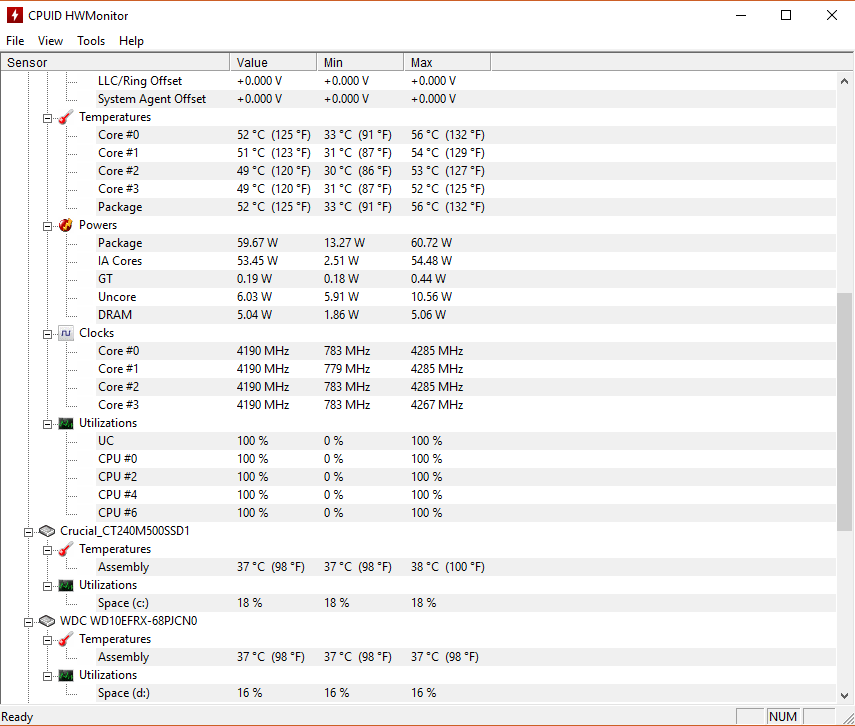Click the 4267 MHz max clock value
Screen dimensions: 855x726
click(x=437, y=405)
